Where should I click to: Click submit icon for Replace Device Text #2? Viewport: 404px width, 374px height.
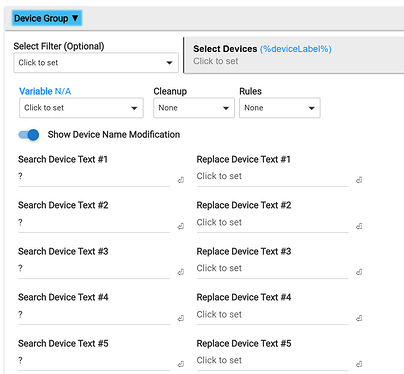359,226
